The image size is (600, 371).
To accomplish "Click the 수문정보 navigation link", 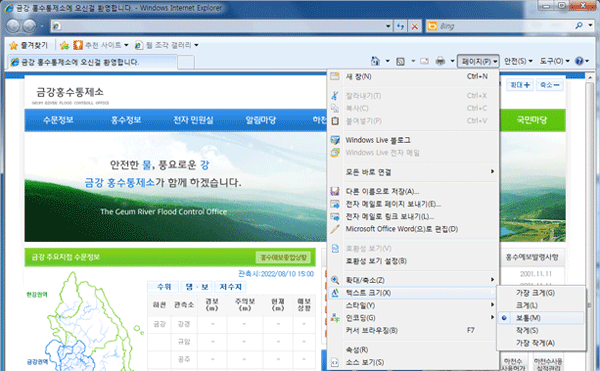I will pos(58,120).
